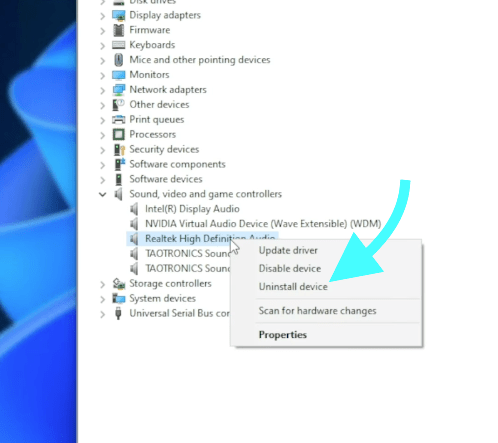Image resolution: width=498 pixels, height=443 pixels.
Task: Click the System devices icon
Action: [119, 299]
